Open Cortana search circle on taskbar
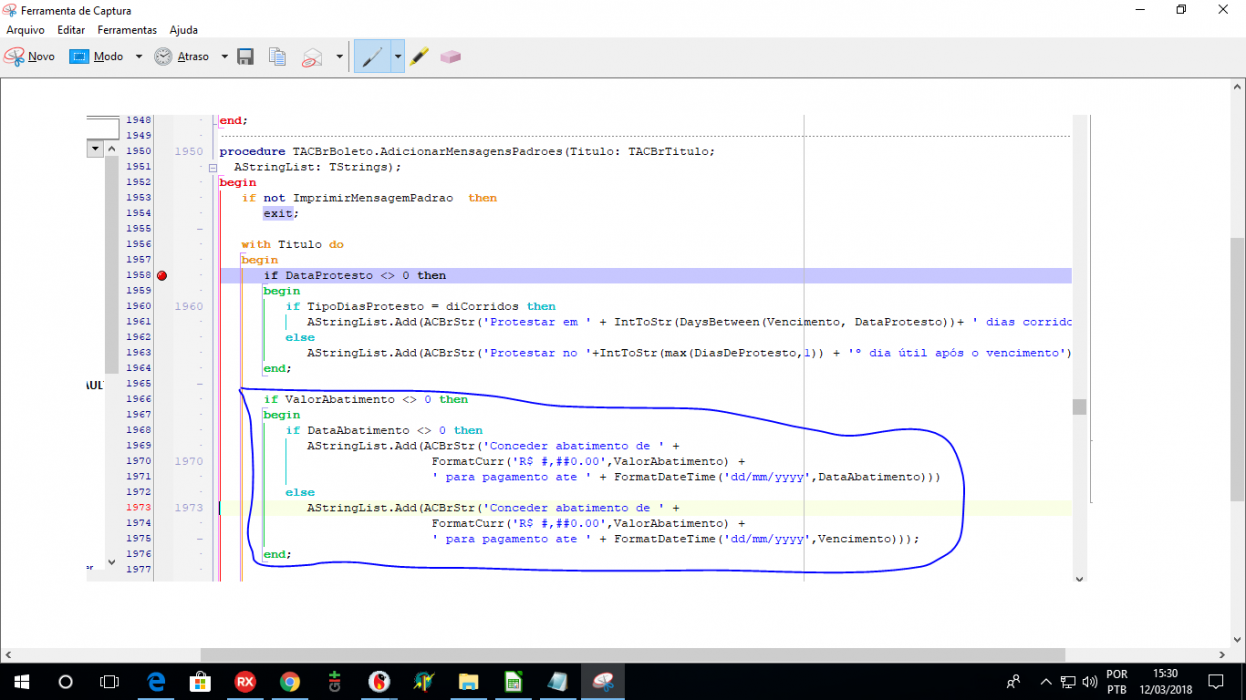The image size is (1246, 700). point(66,682)
